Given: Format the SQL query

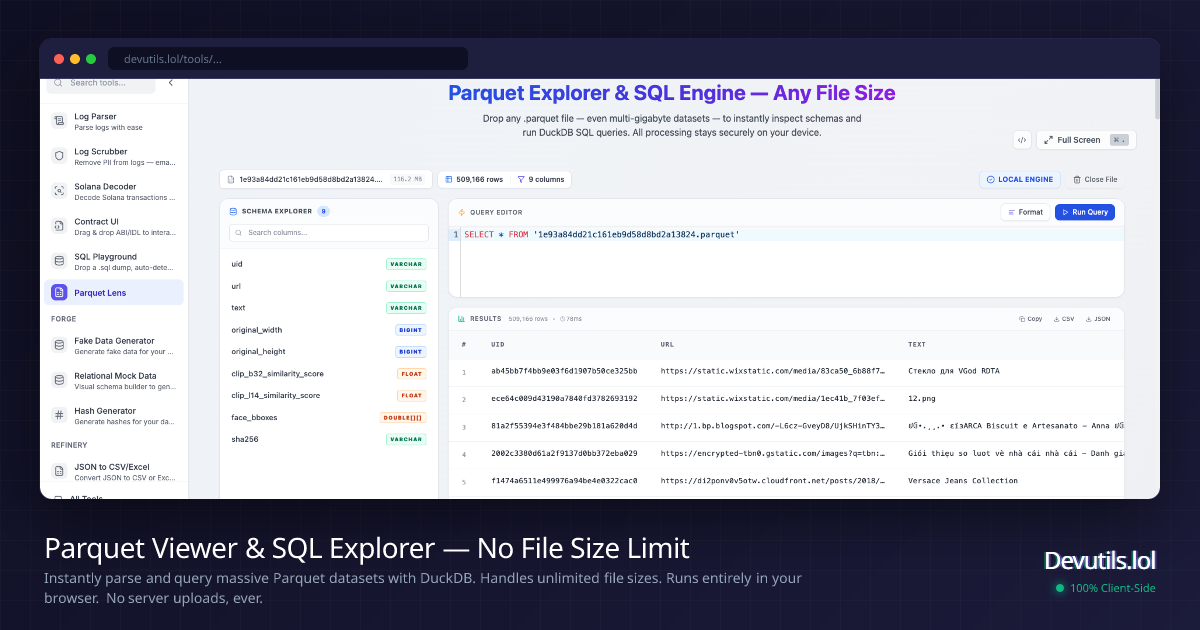Looking at the screenshot, I should coord(1025,212).
